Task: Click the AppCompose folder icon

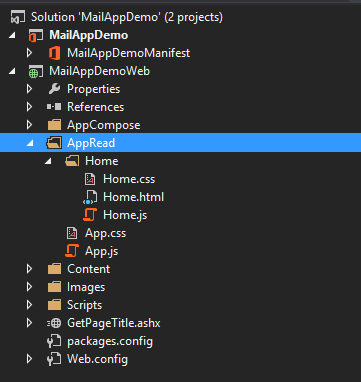Action: [x=54, y=125]
